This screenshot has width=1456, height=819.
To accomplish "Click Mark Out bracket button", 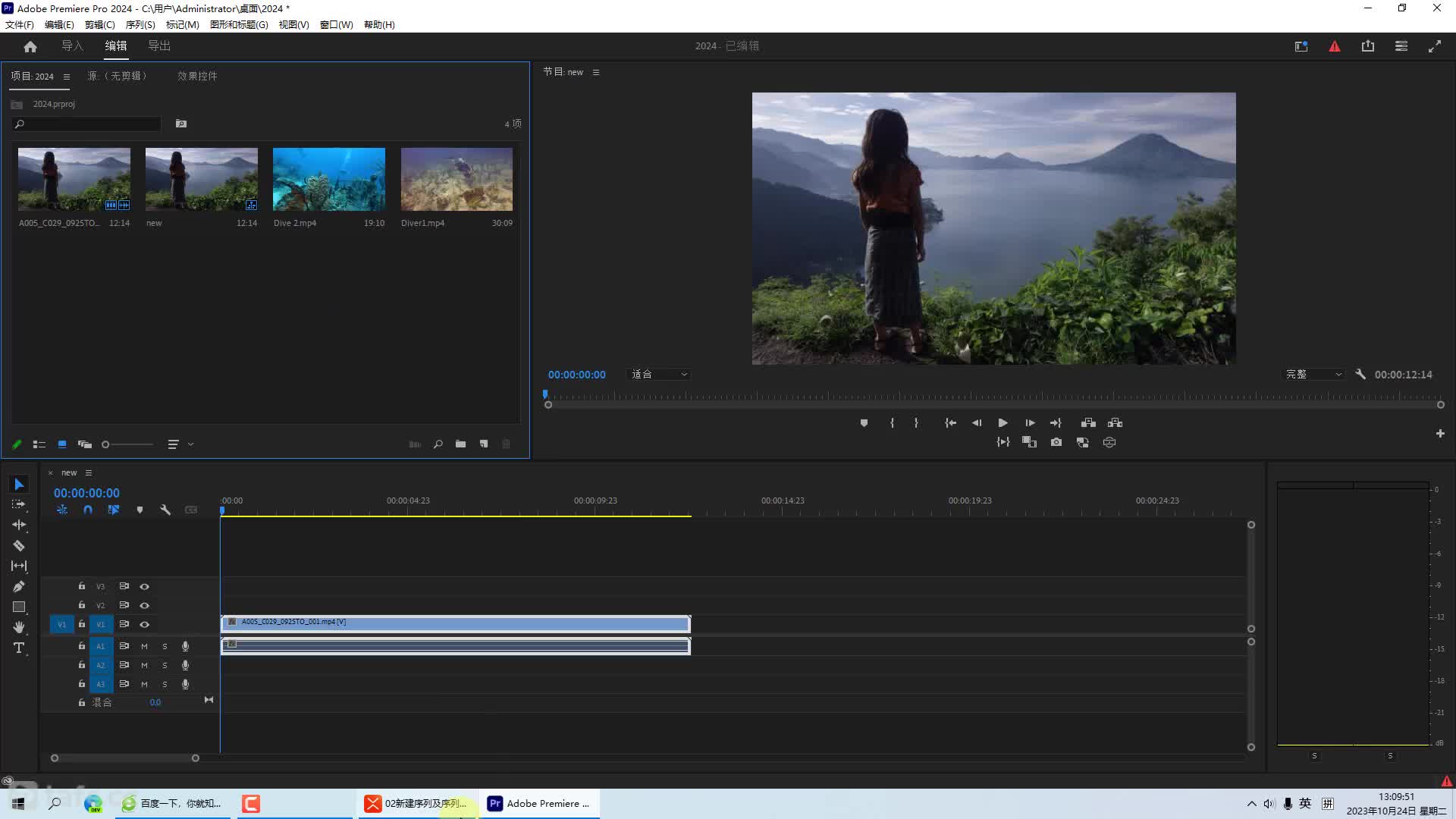I will [x=916, y=423].
